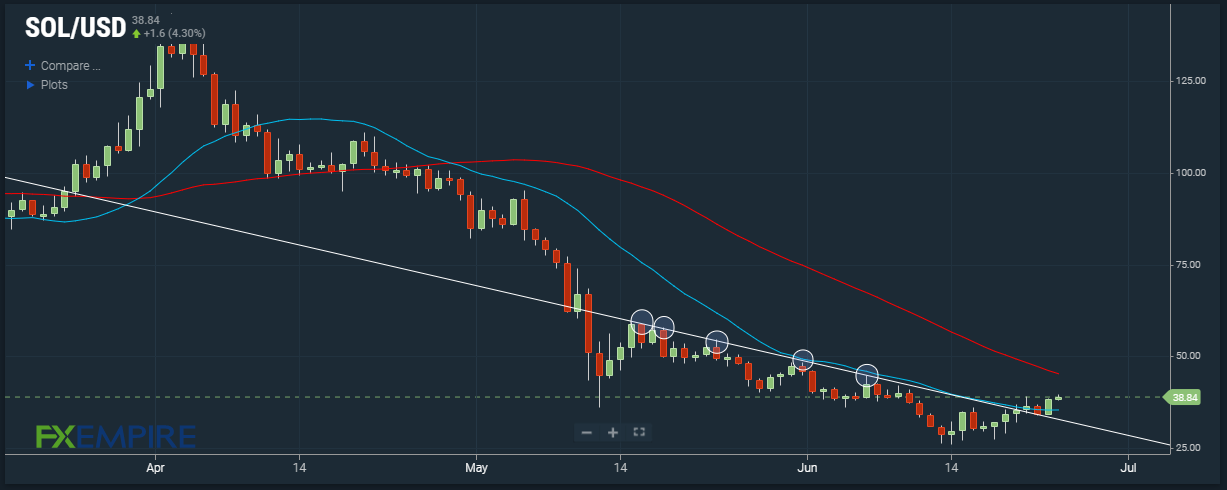Image resolution: width=1227 pixels, height=490 pixels.
Task: Click the Apr date label
Action: pyautogui.click(x=154, y=466)
